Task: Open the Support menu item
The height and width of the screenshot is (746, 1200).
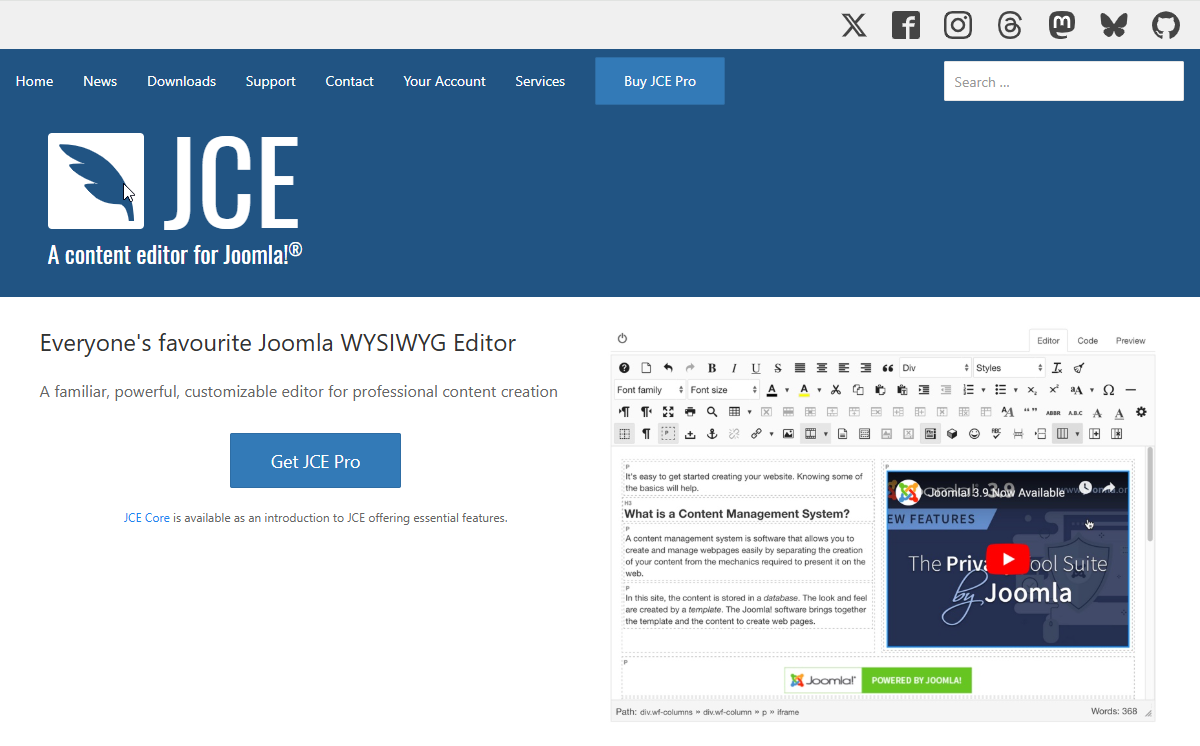Action: tap(271, 81)
